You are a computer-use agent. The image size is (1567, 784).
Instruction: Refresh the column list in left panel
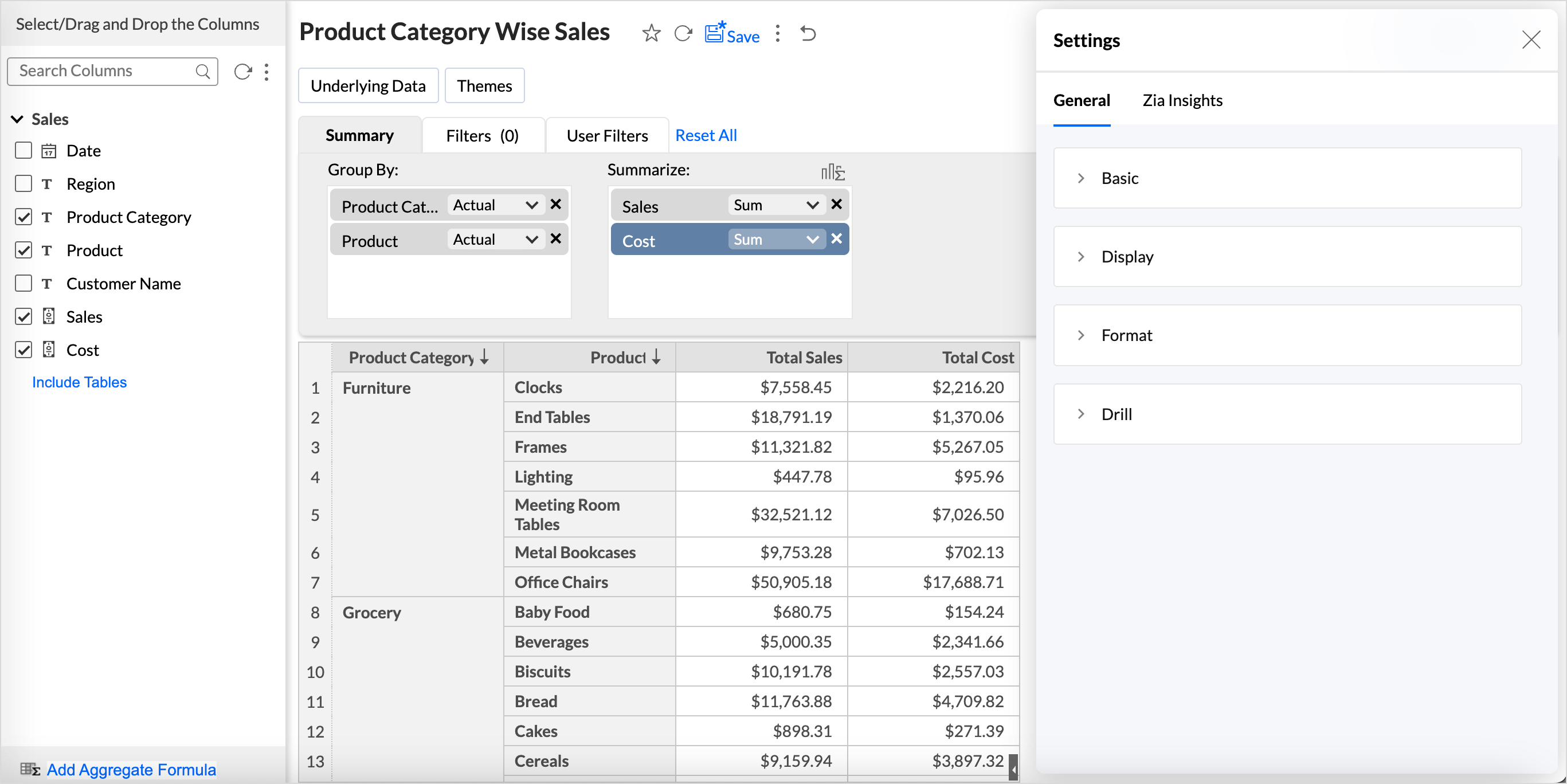(x=242, y=72)
